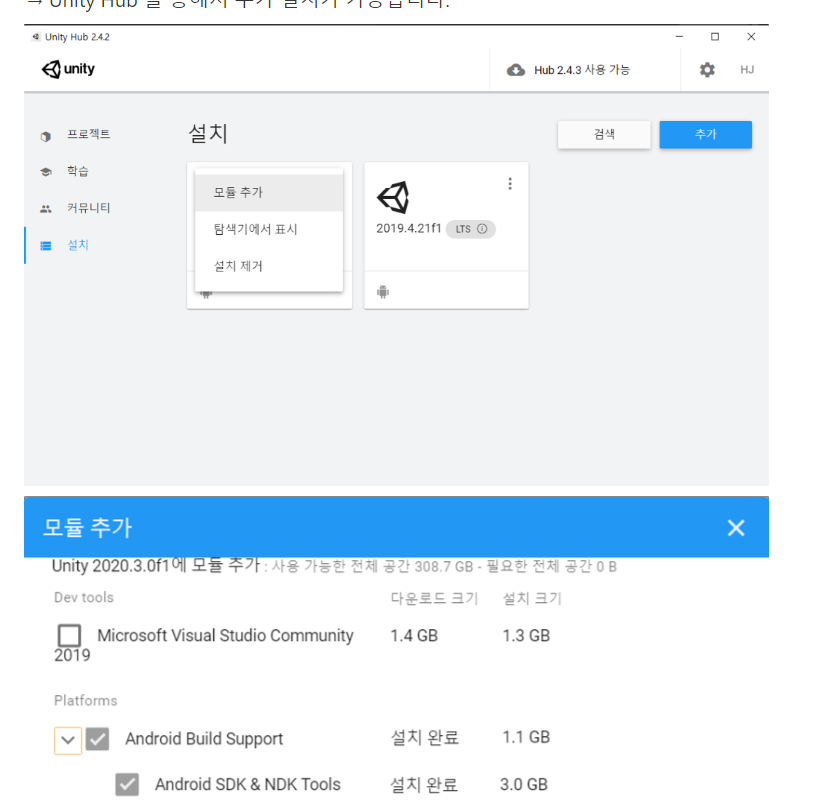Collapse Android Build Support chevron
The image size is (821, 806).
(68, 740)
